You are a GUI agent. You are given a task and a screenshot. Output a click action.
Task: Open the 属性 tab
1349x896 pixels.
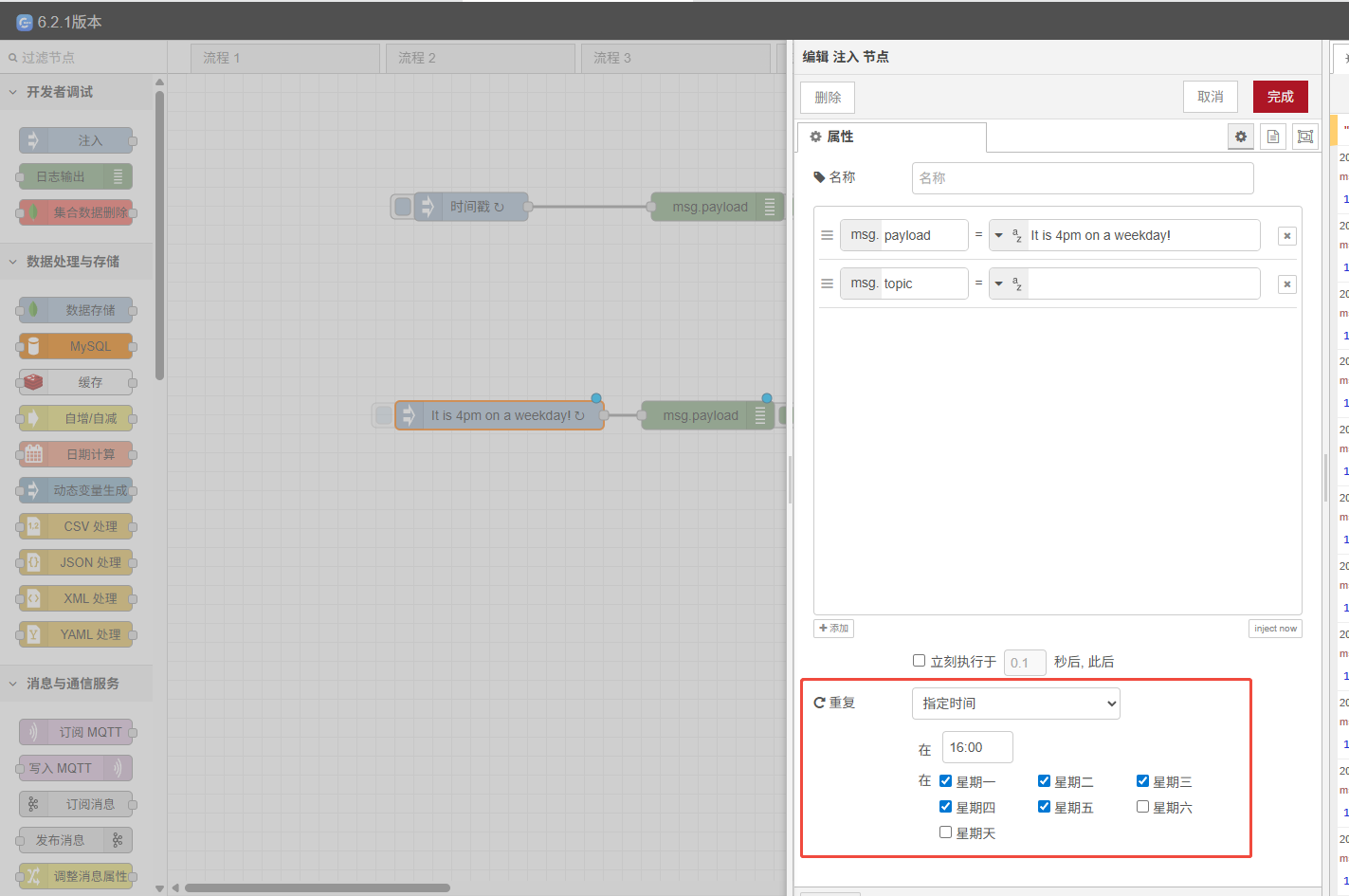click(891, 137)
